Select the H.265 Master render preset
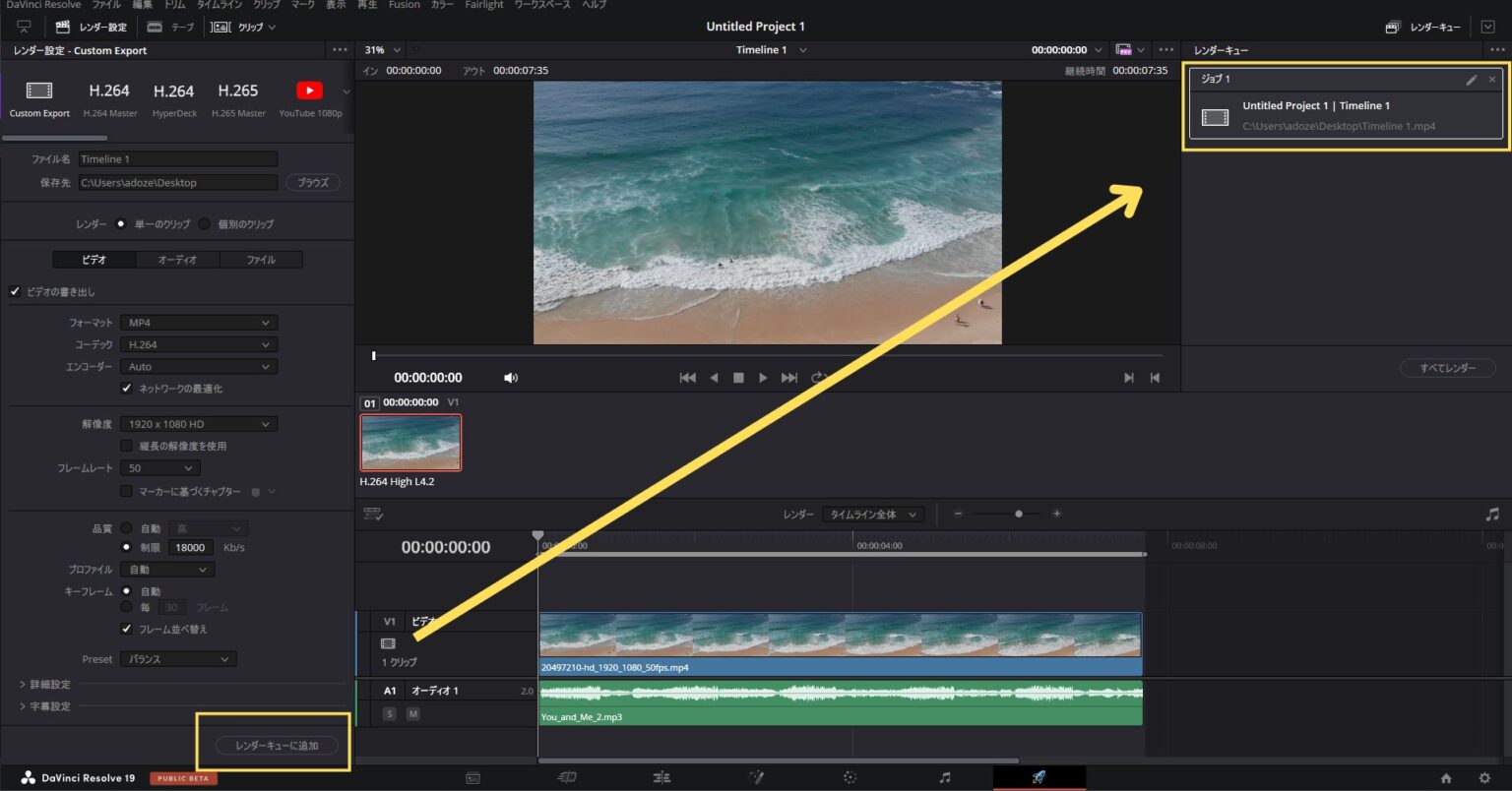 point(237,96)
